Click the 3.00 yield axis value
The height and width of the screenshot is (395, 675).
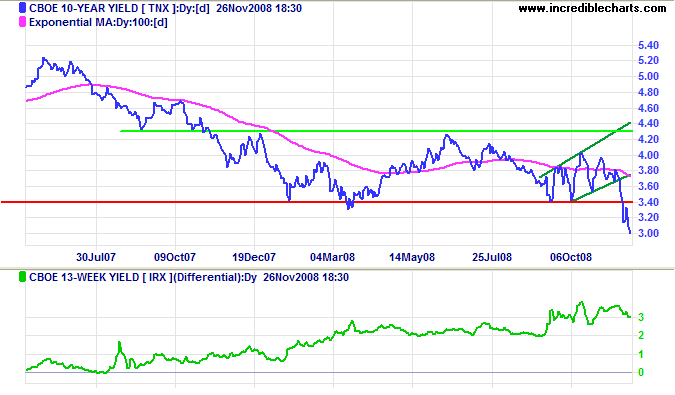648,233
